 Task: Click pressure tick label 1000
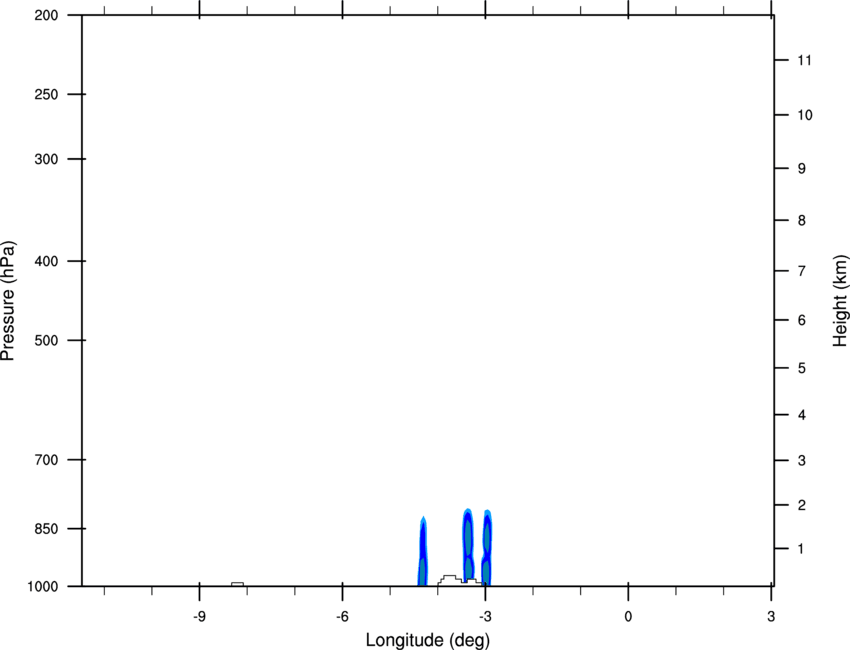tap(42, 587)
